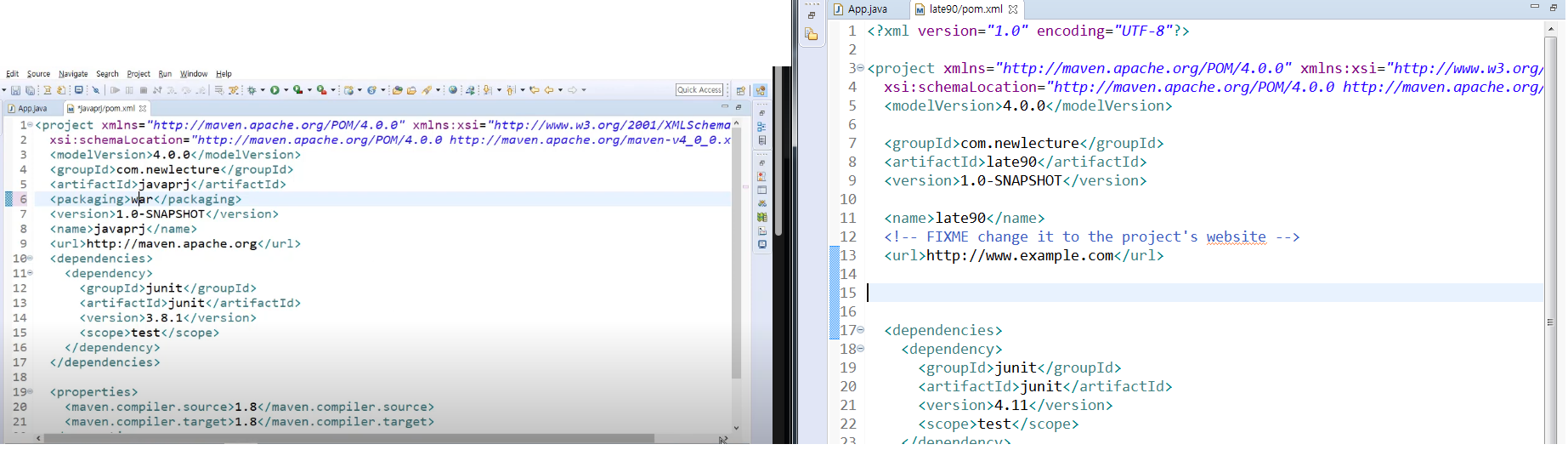Click the http://www.example.com url text

click(1020, 255)
